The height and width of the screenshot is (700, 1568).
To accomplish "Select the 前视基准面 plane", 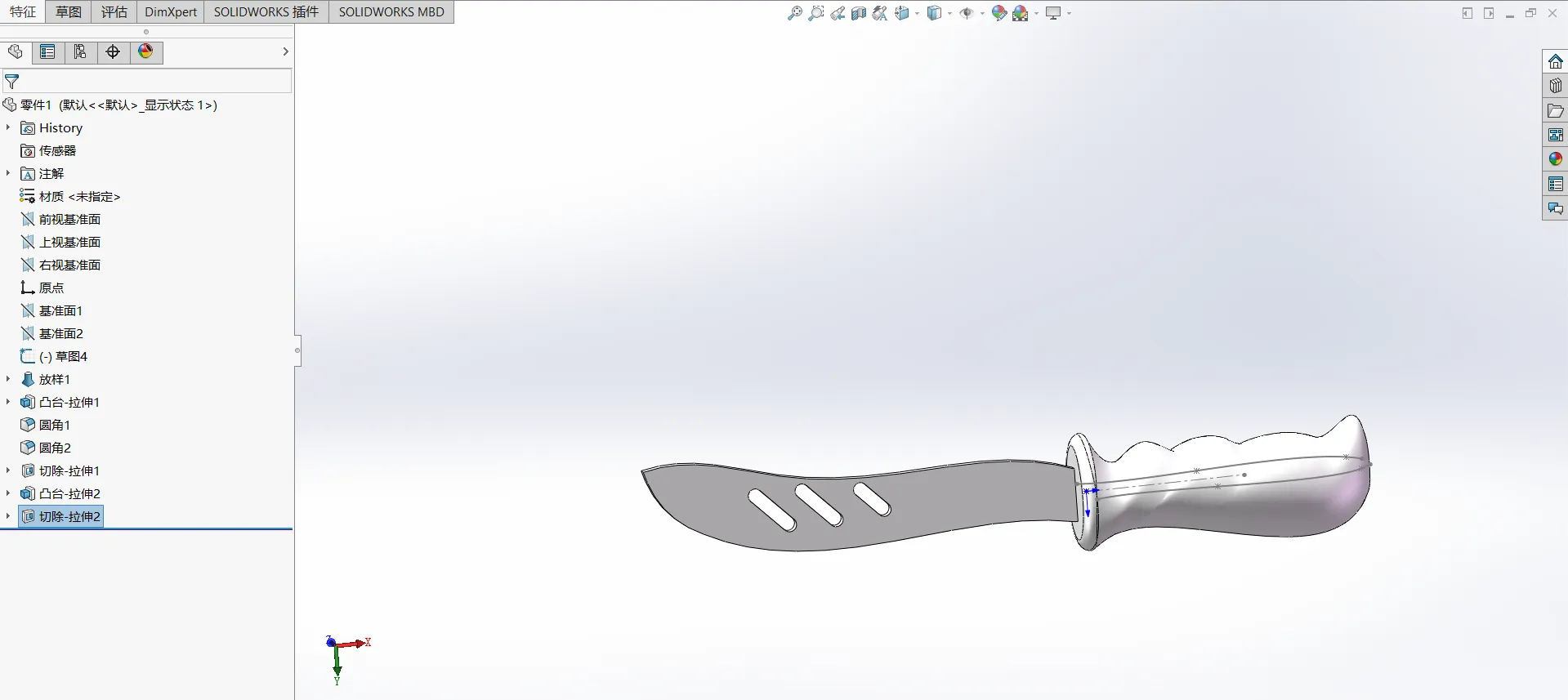I will [60, 219].
